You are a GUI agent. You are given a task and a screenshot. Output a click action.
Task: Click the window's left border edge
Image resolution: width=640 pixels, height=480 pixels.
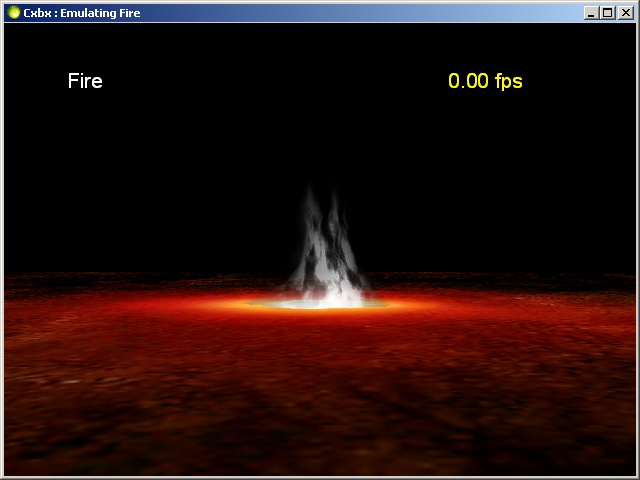(2, 250)
